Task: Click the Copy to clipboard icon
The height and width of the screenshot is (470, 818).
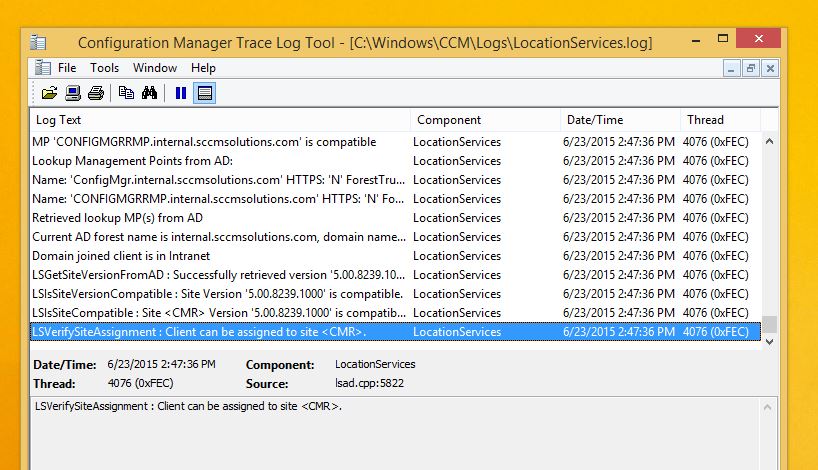Action: point(126,93)
